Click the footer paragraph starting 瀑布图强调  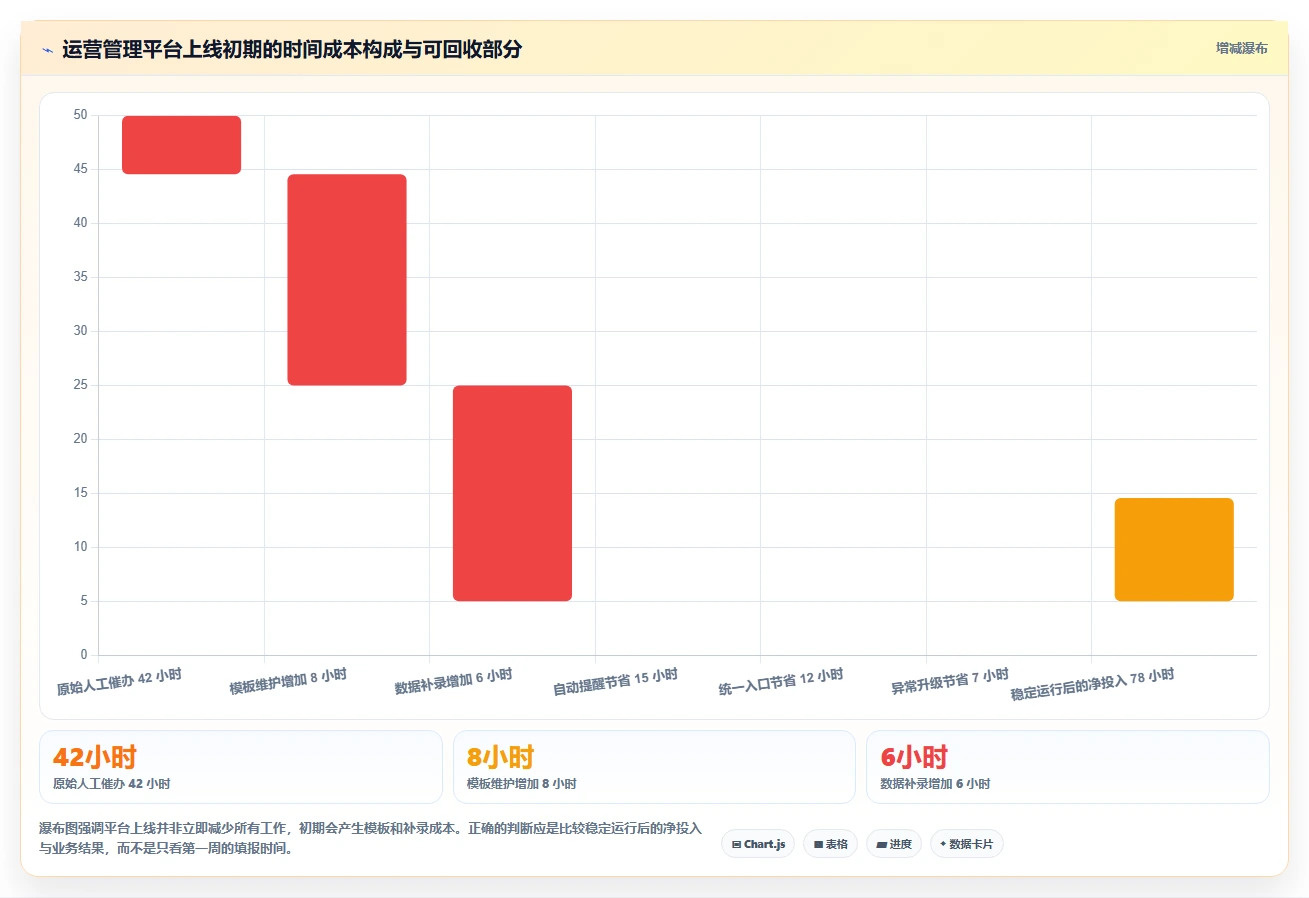(x=370, y=839)
